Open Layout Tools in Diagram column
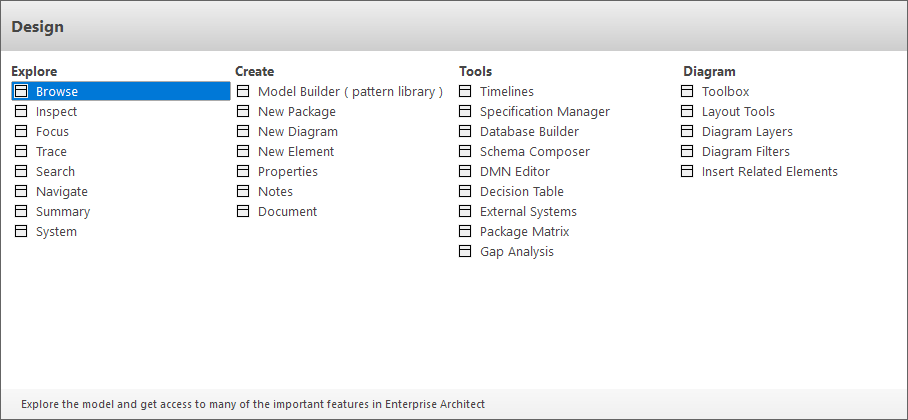Screen dimensions: 908x420 (738, 111)
